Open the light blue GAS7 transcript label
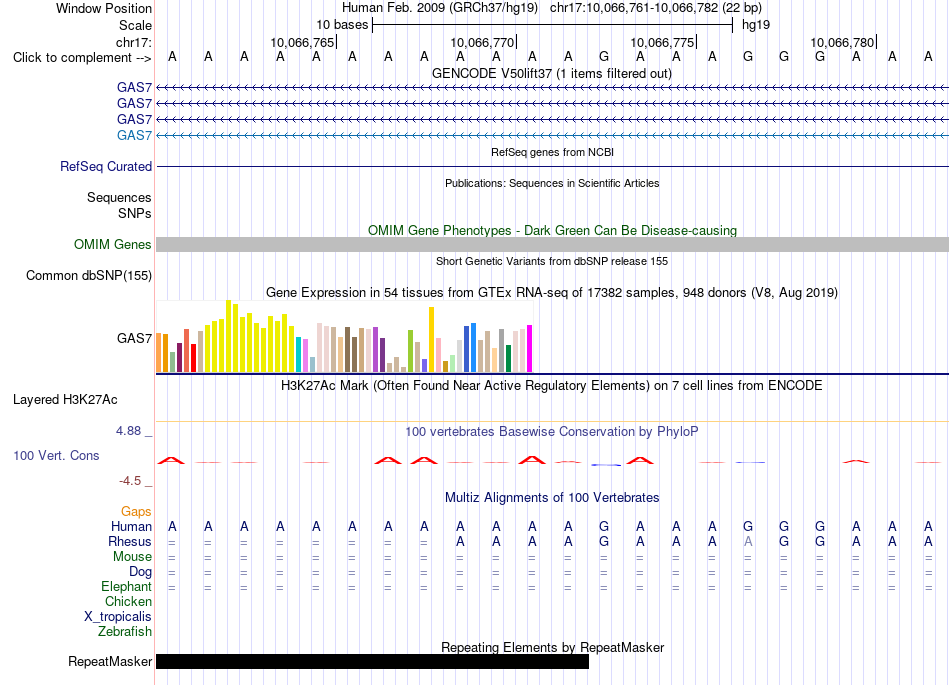This screenshot has height=685, width=950. pyautogui.click(x=134, y=135)
